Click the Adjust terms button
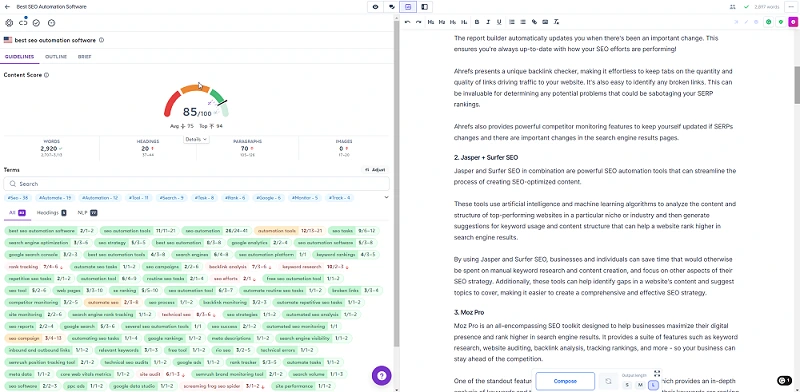800x392 pixels. [x=375, y=170]
